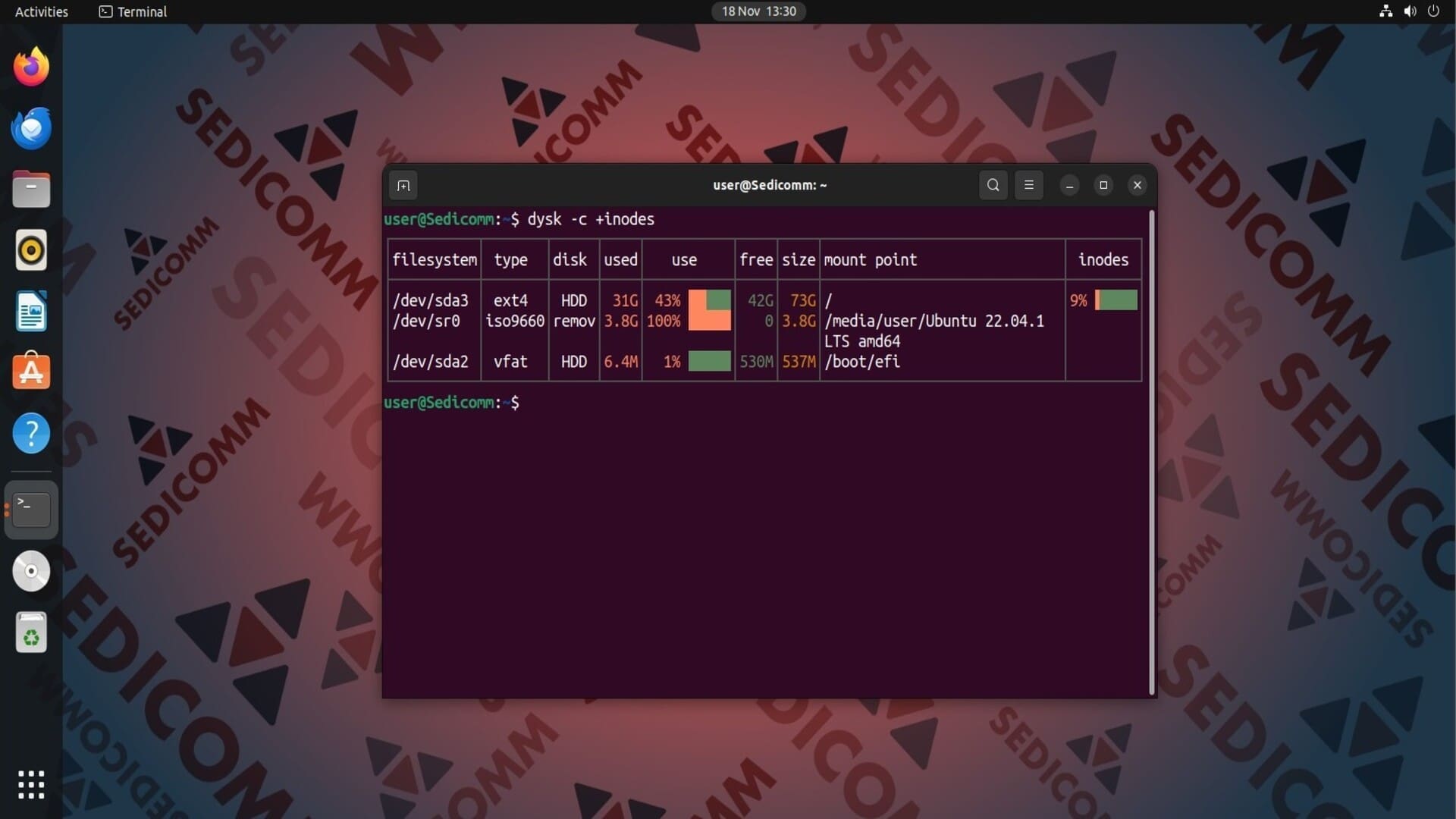
Task: Open the volume system tray indicator
Action: pos(1410,11)
